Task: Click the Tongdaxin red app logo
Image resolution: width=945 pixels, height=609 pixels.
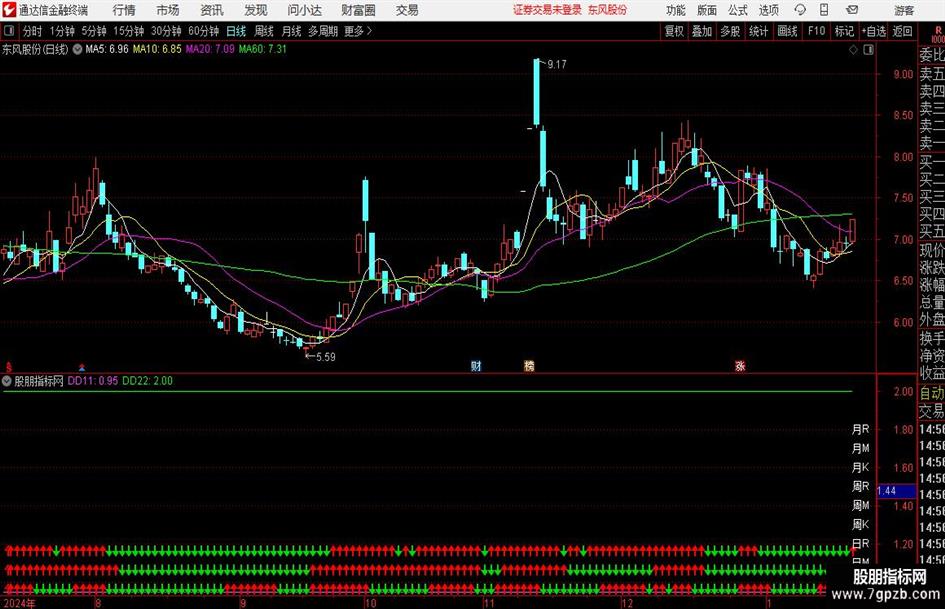Action: [9, 10]
